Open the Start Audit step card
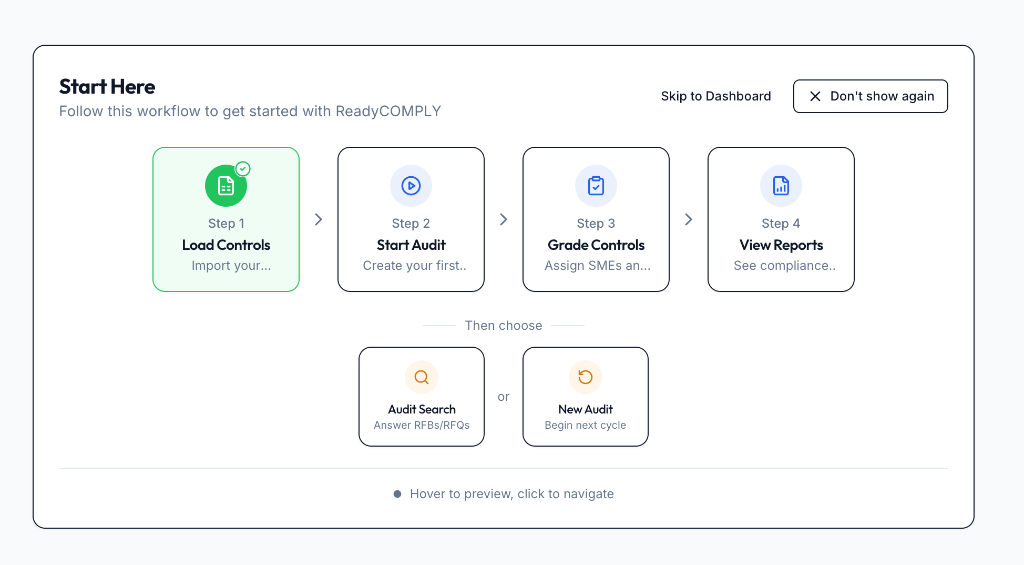The height and width of the screenshot is (565, 1024). click(x=411, y=219)
